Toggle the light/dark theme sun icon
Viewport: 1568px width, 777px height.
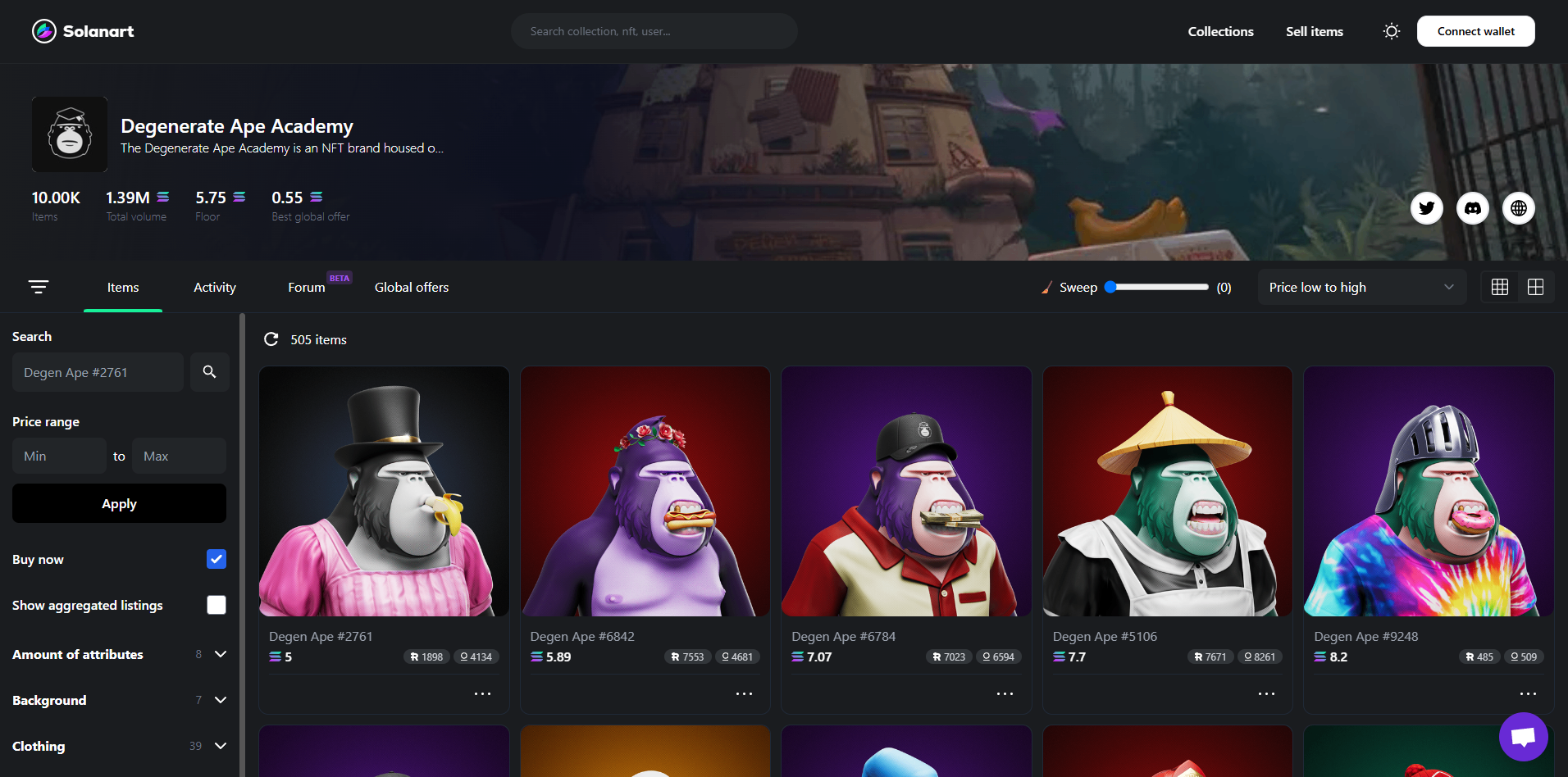pyautogui.click(x=1391, y=31)
